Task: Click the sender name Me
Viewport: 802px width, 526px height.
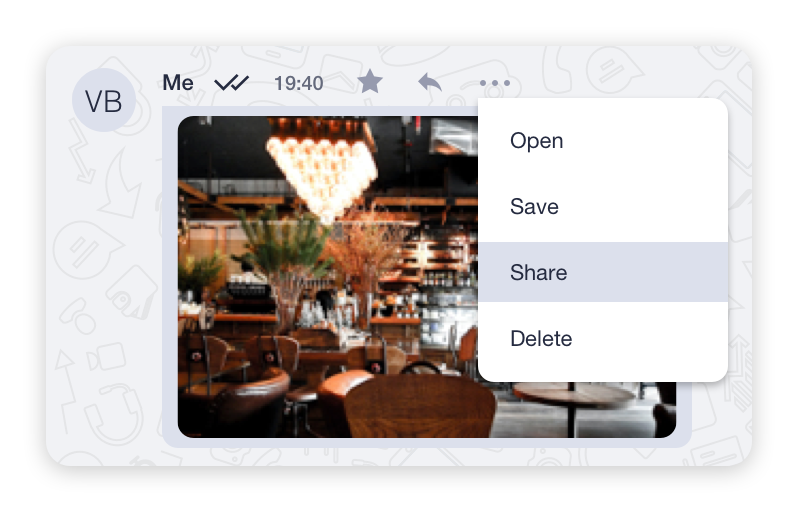Action: pos(178,83)
